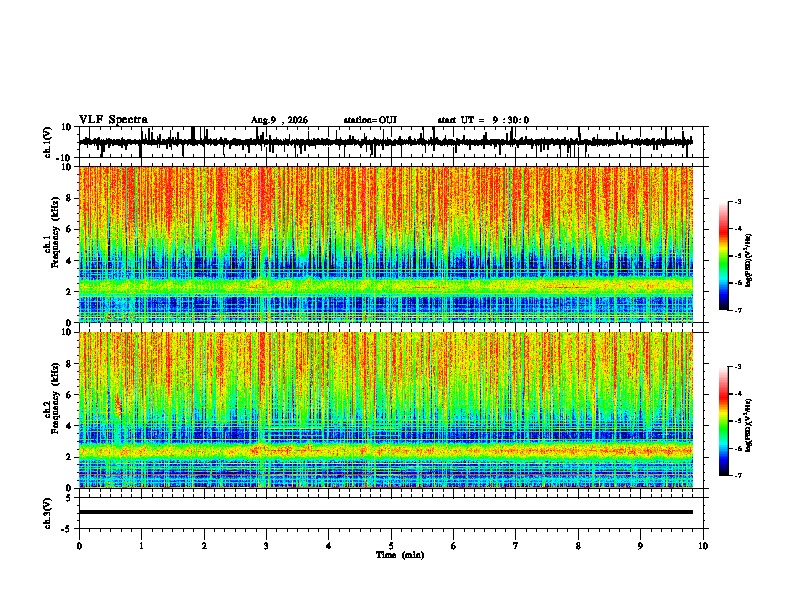Click time tick label "9" on x-axis

[640, 546]
